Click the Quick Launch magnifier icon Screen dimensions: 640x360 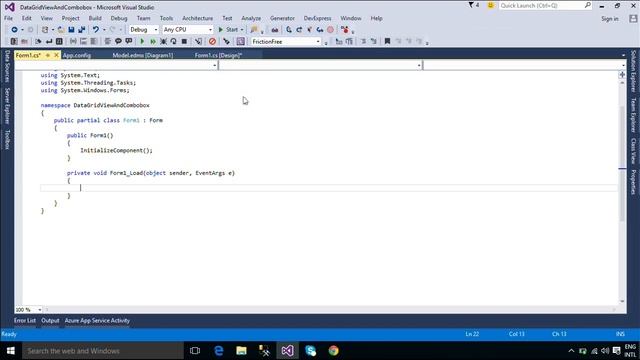(x=587, y=5)
